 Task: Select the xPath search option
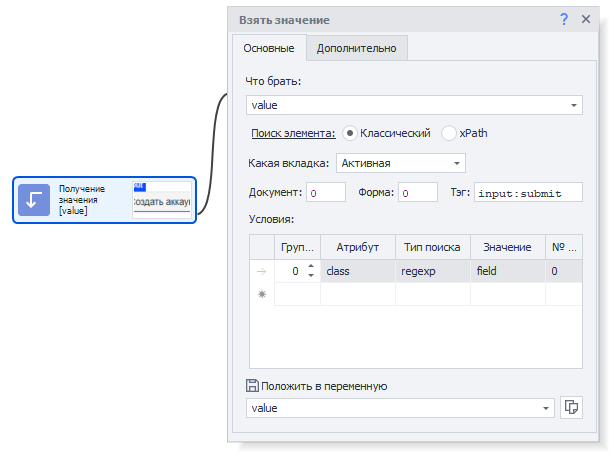pos(449,133)
